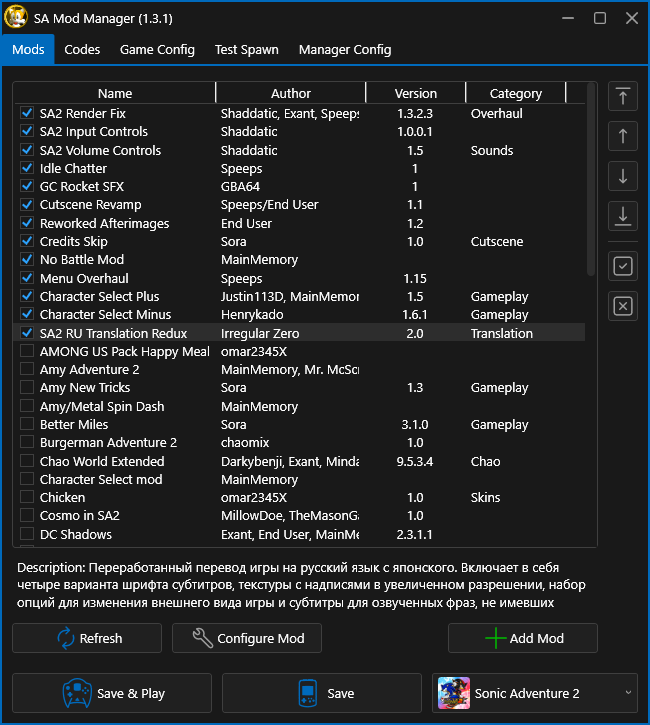Enable the Better Miles mod

[27, 424]
